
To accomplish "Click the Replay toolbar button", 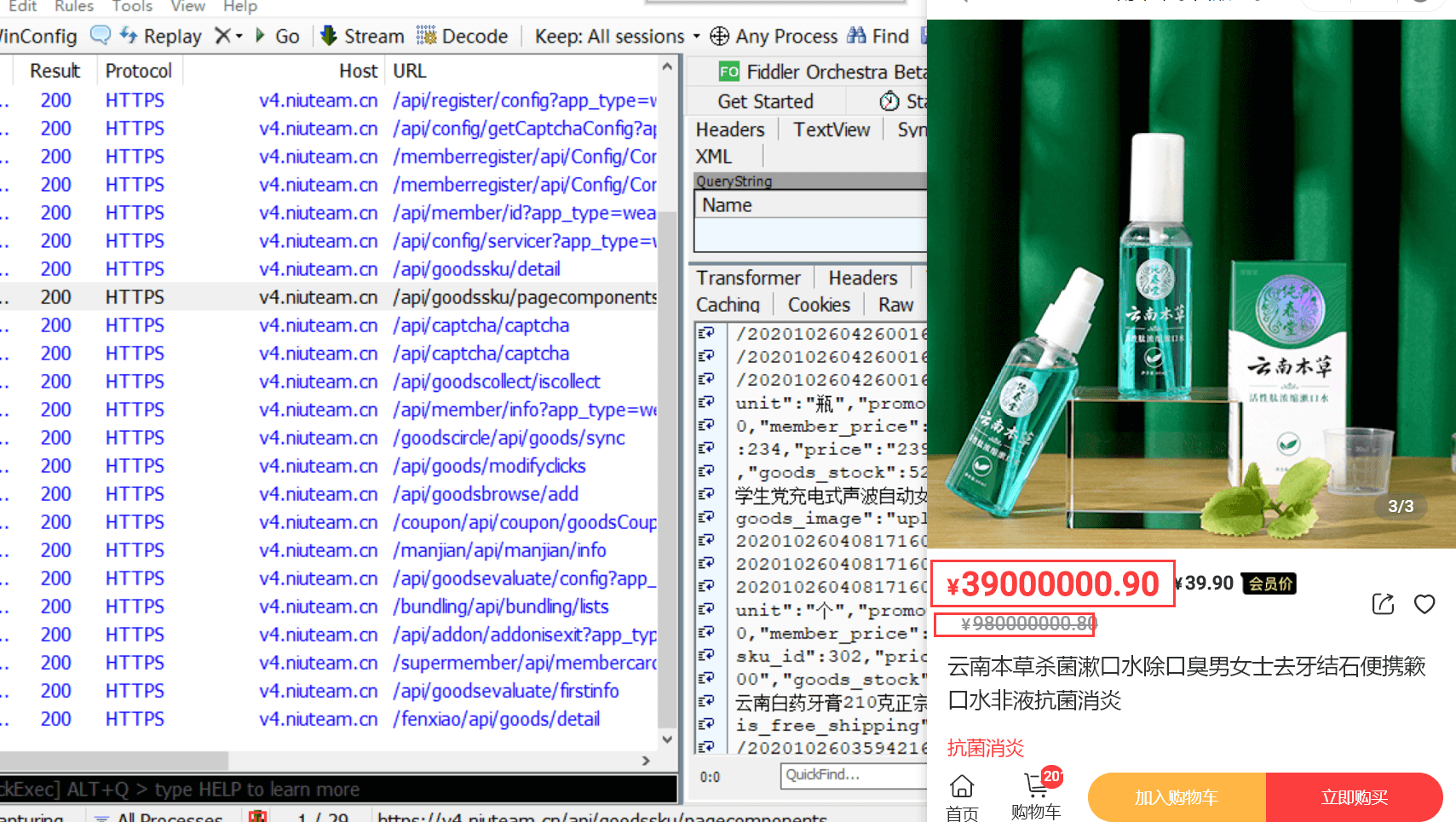I will pyautogui.click(x=161, y=36).
